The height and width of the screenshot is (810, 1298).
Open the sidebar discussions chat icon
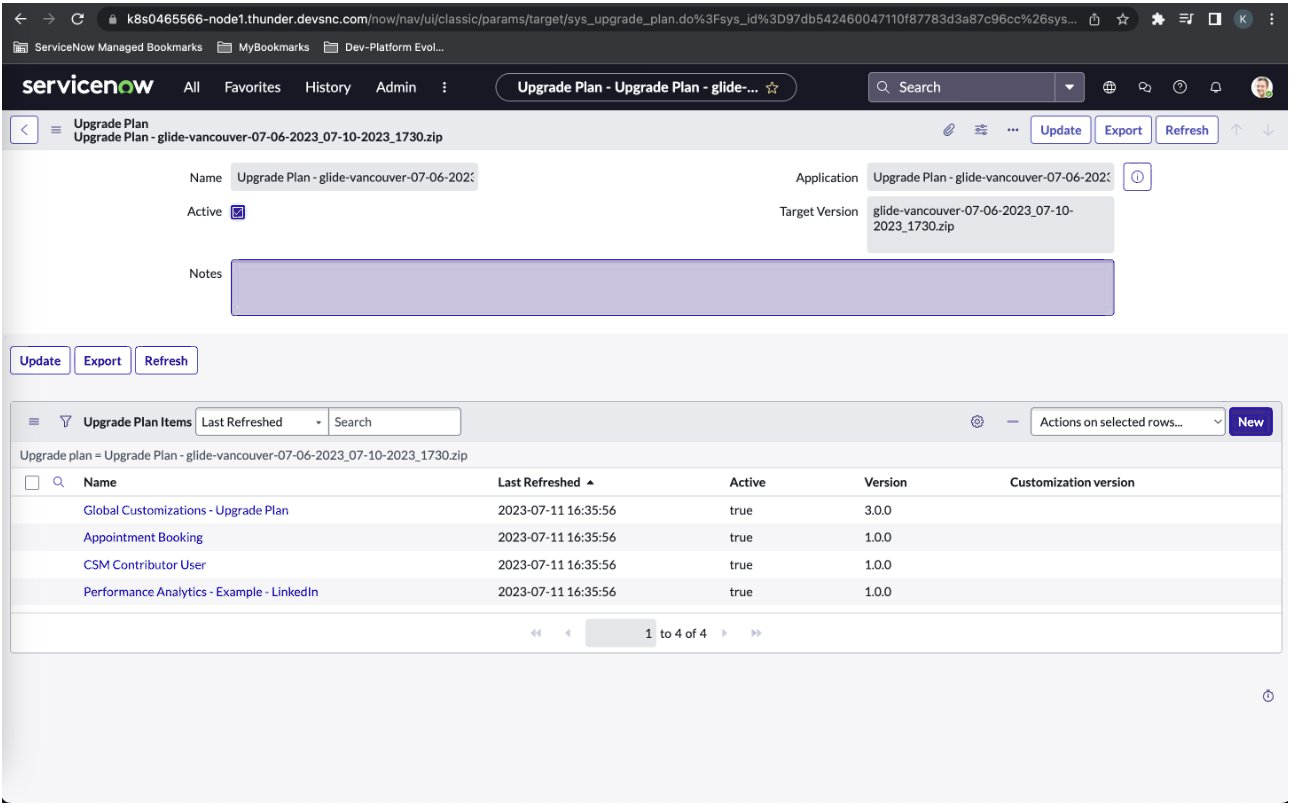pos(1145,87)
